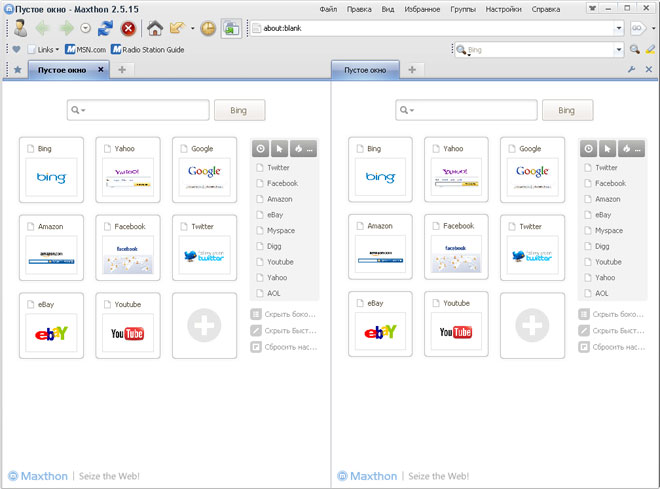Select the left pane Пустое окно tab

click(x=62, y=70)
